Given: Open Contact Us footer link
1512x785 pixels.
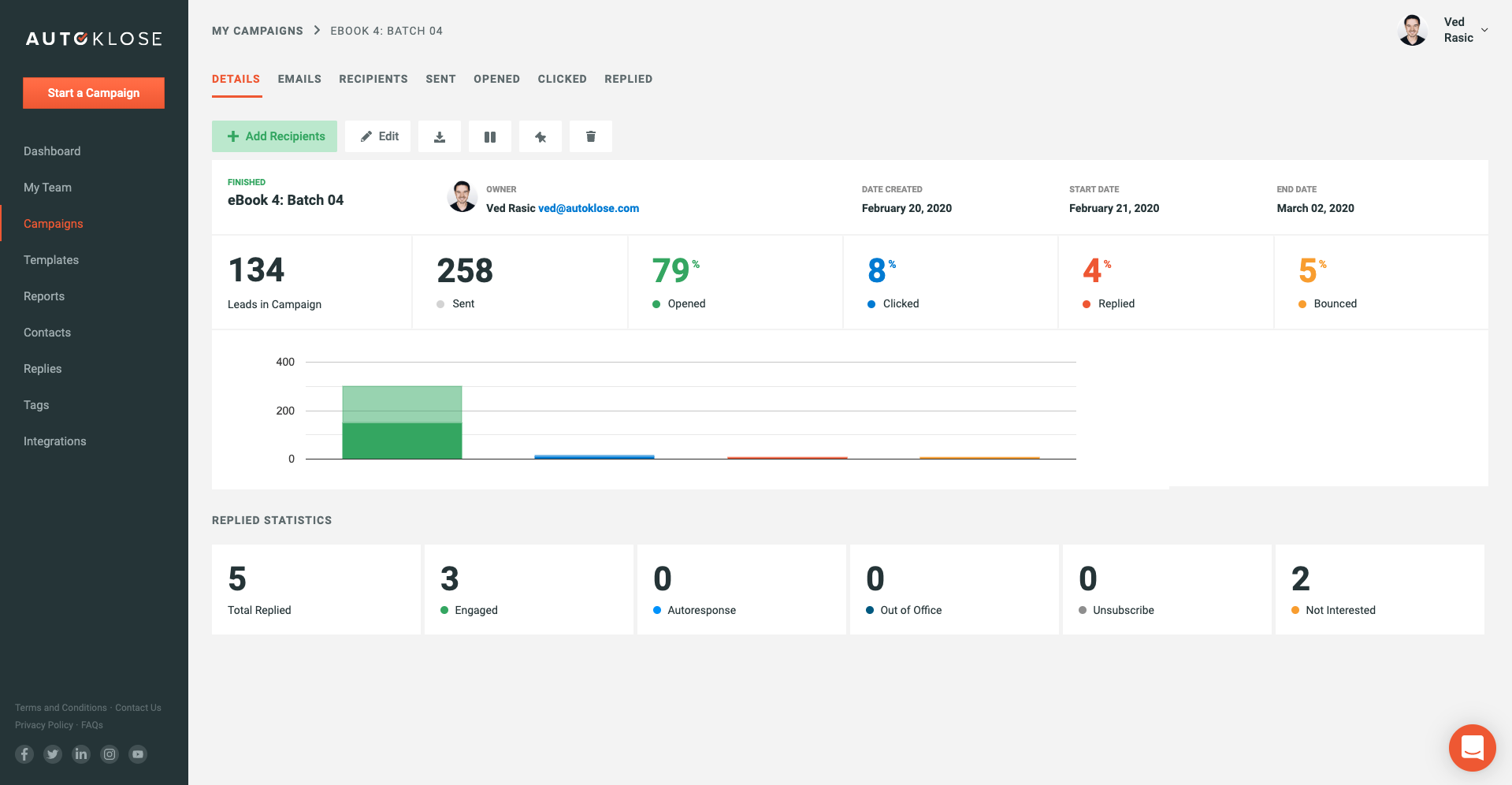Looking at the screenshot, I should (138, 708).
